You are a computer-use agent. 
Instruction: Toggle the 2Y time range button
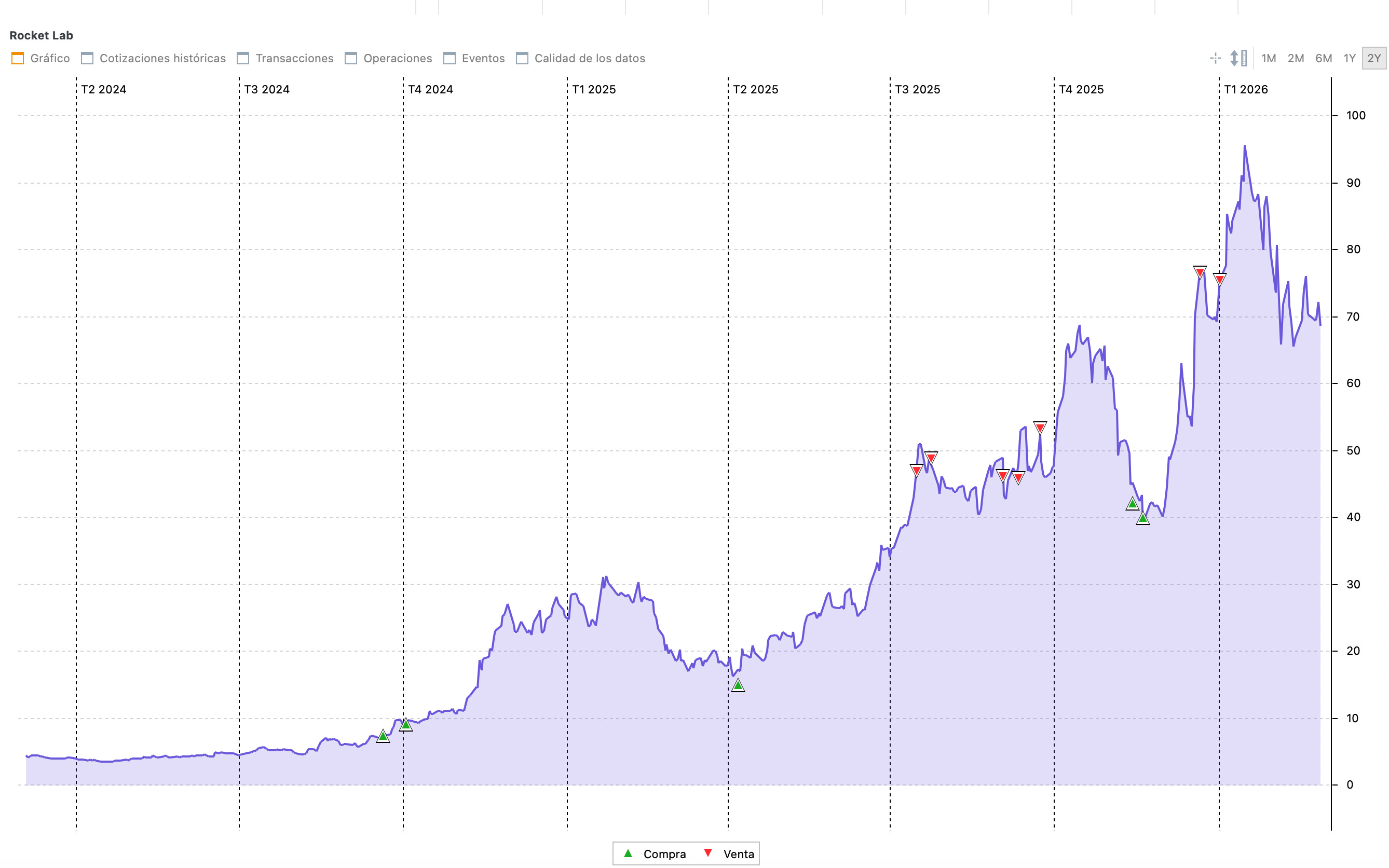click(x=1373, y=58)
